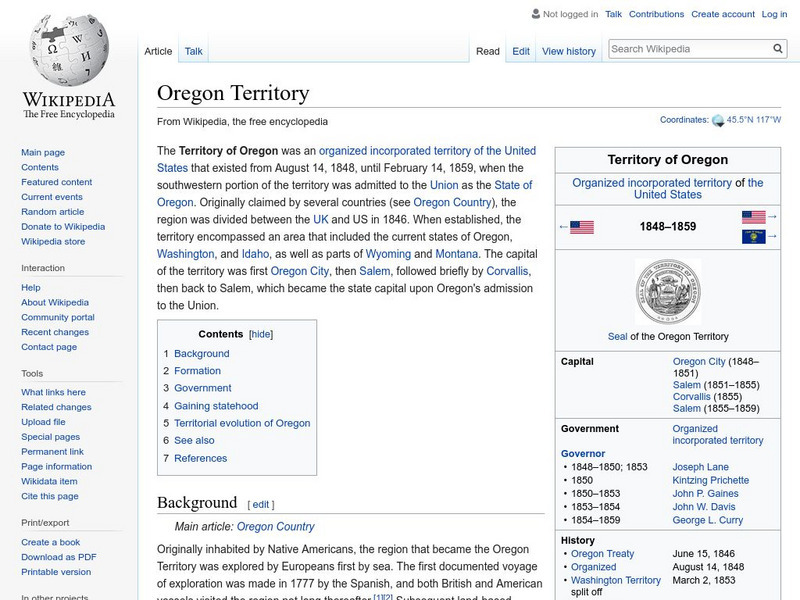Open Corvallis link in the Capital row

point(691,396)
